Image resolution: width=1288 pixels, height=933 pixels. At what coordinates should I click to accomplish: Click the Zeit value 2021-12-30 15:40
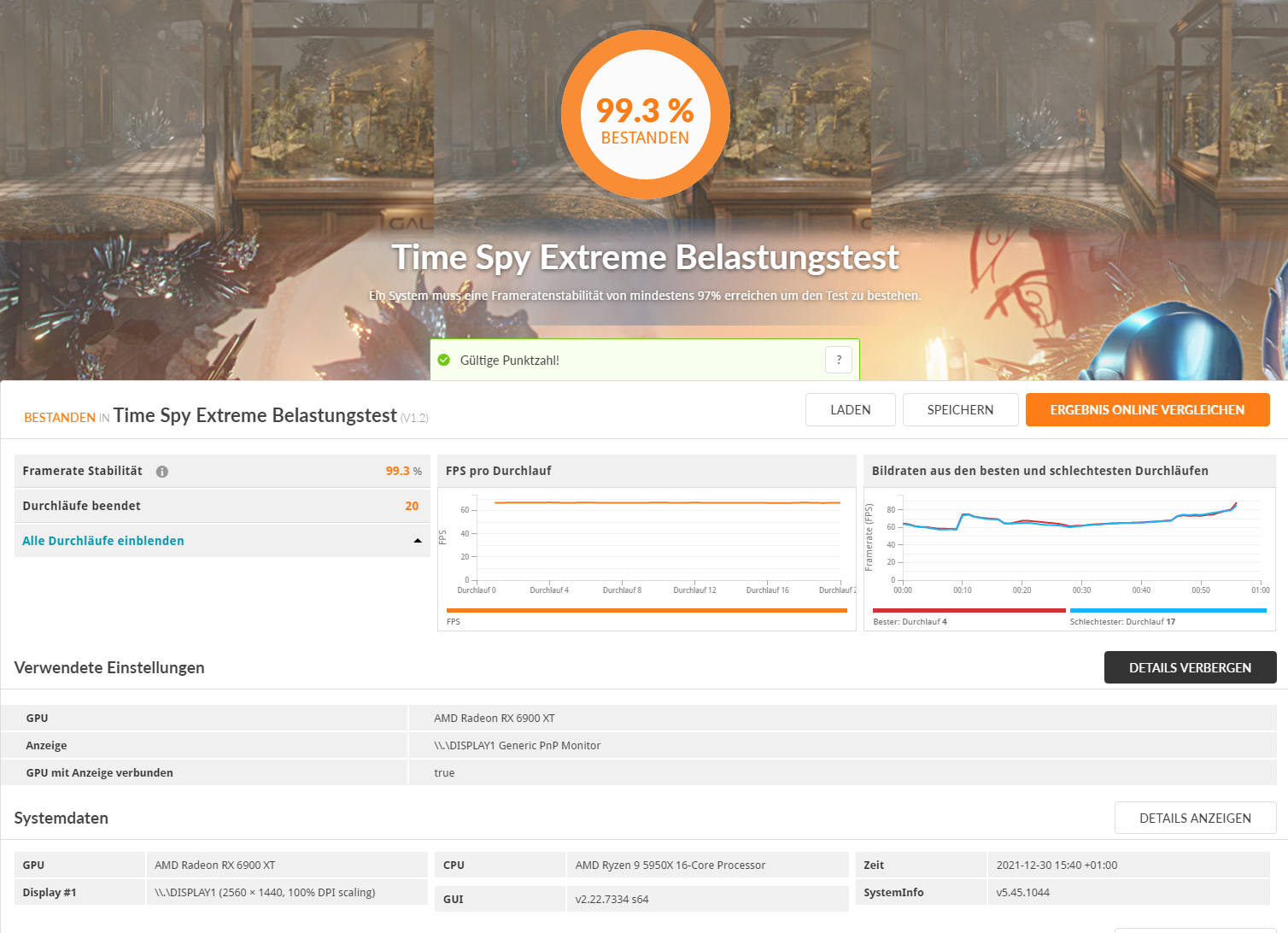click(x=1057, y=866)
